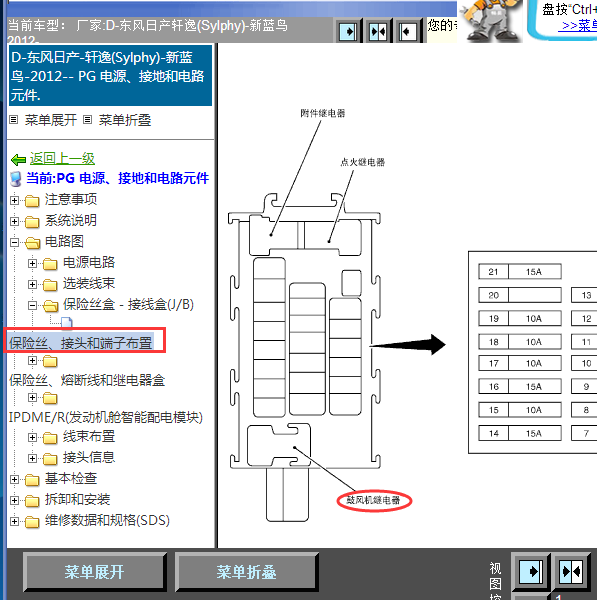The image size is (597, 600).
Task: Expand the 维修数据和规格(SDS) tree node
Action: click(x=15, y=522)
